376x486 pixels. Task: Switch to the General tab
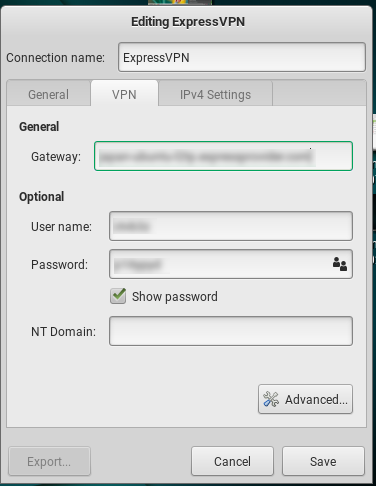tap(49, 94)
